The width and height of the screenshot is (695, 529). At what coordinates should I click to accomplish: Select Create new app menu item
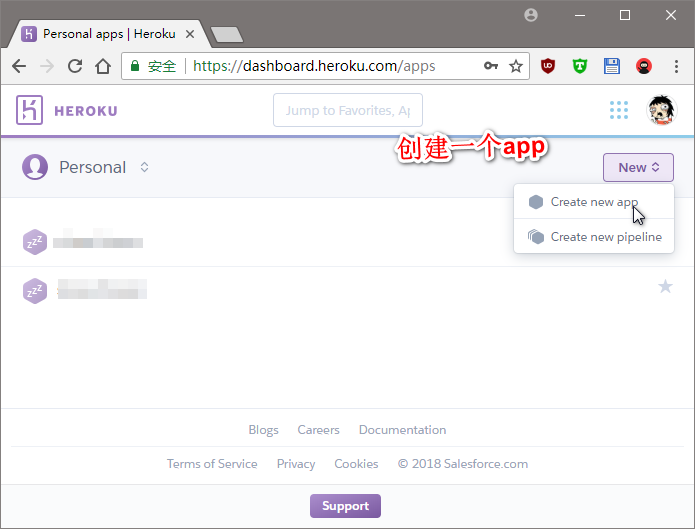pos(594,202)
